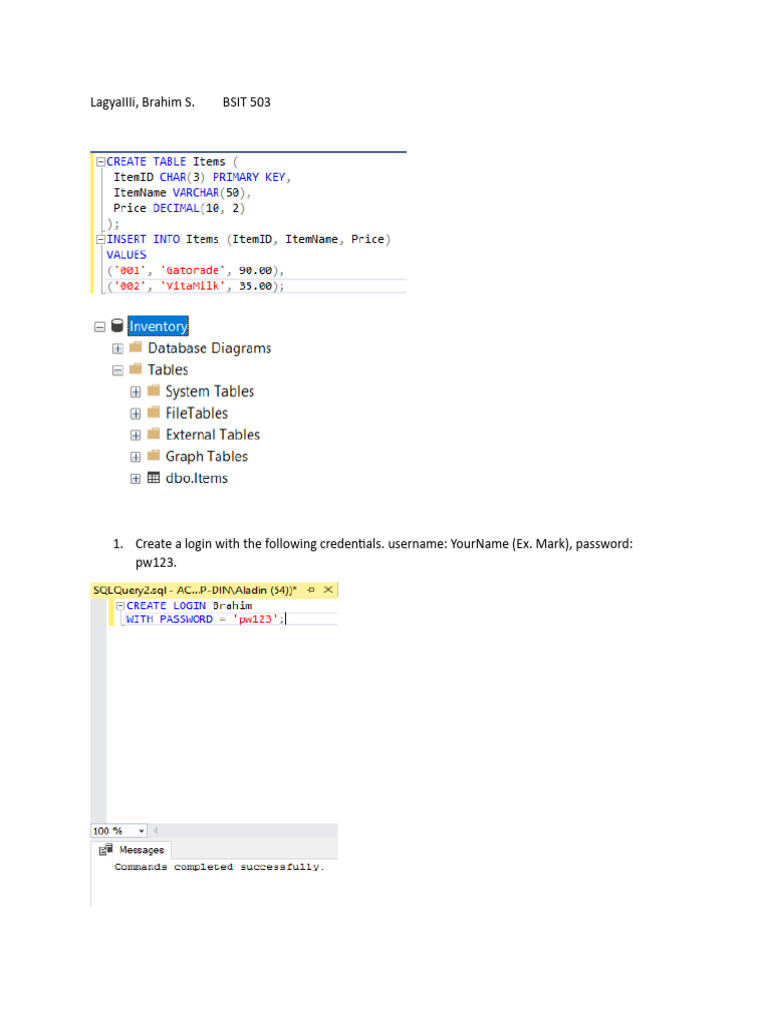Screen dimensions: 768x1024
Task: Click the Messages tab icon
Action: (105, 850)
